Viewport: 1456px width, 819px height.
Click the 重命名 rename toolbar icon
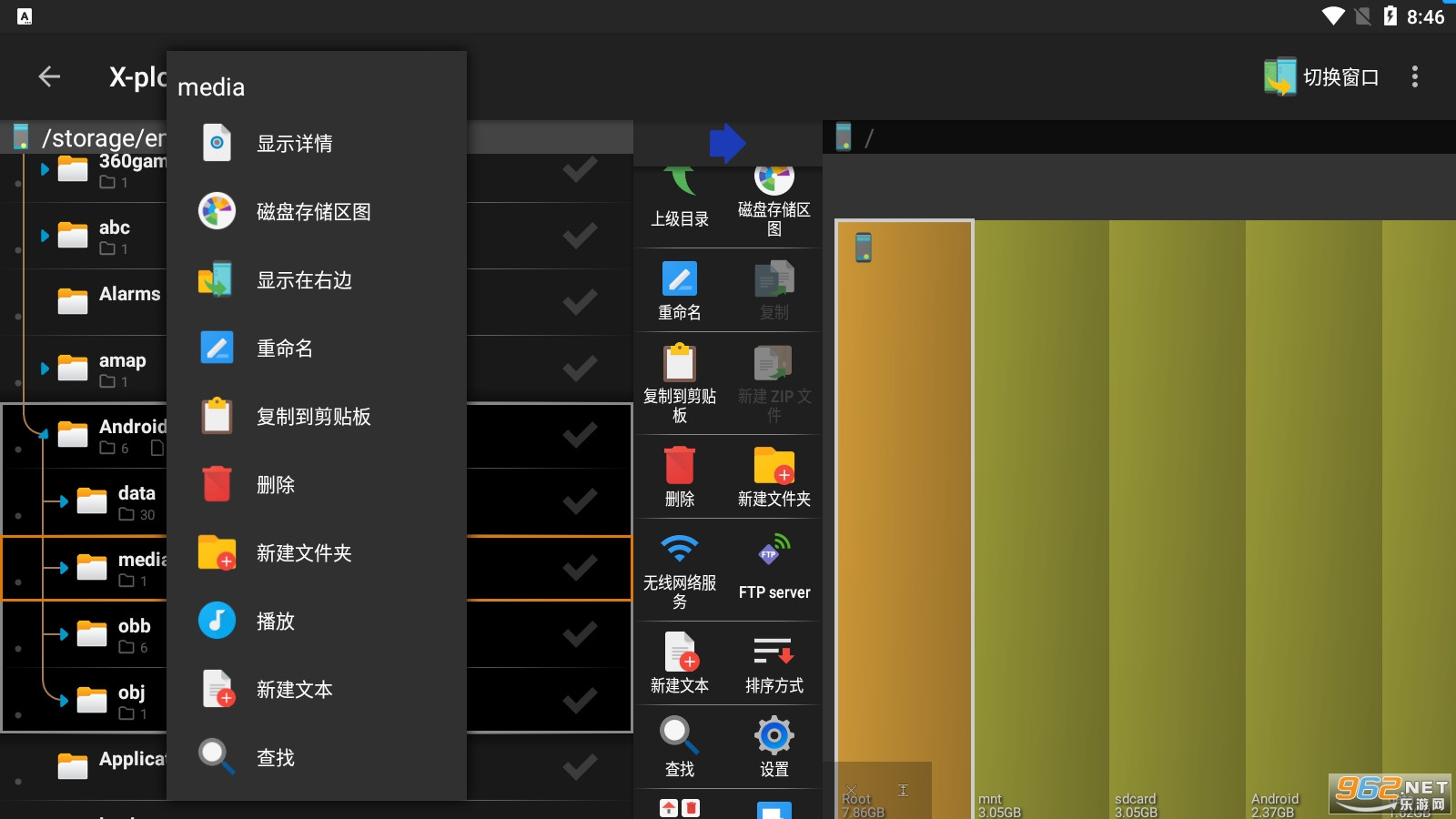[680, 291]
